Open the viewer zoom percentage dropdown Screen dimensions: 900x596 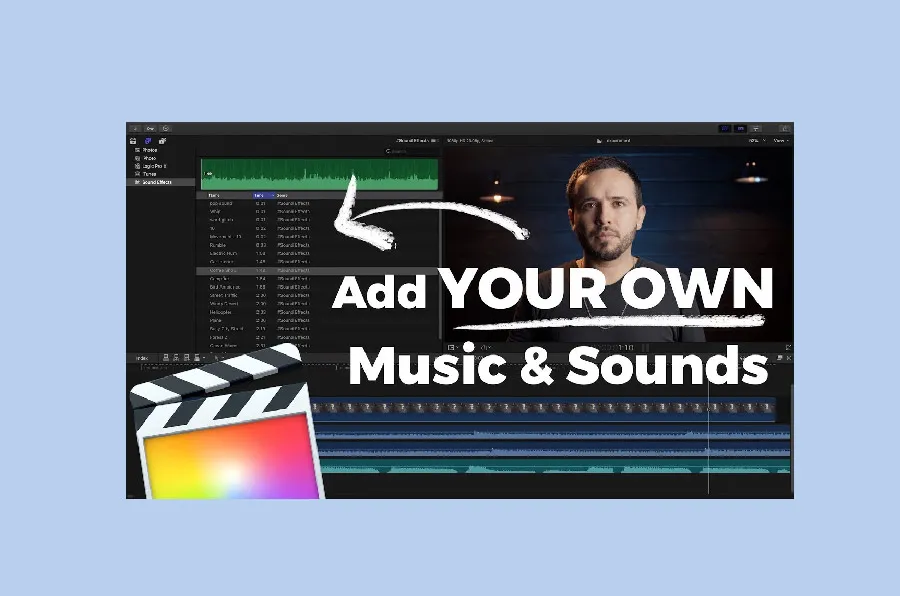[753, 141]
